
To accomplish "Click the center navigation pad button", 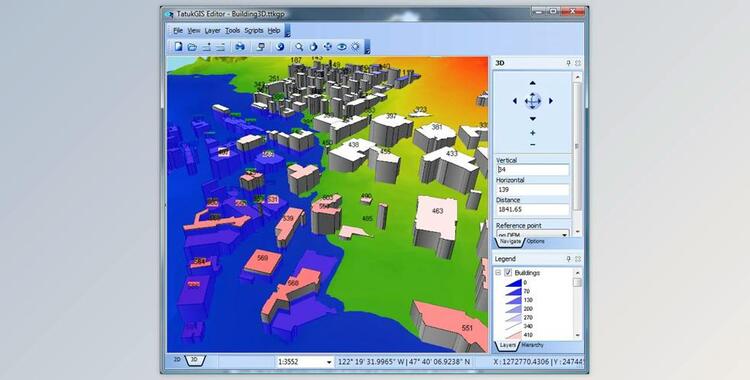I will [x=532, y=101].
